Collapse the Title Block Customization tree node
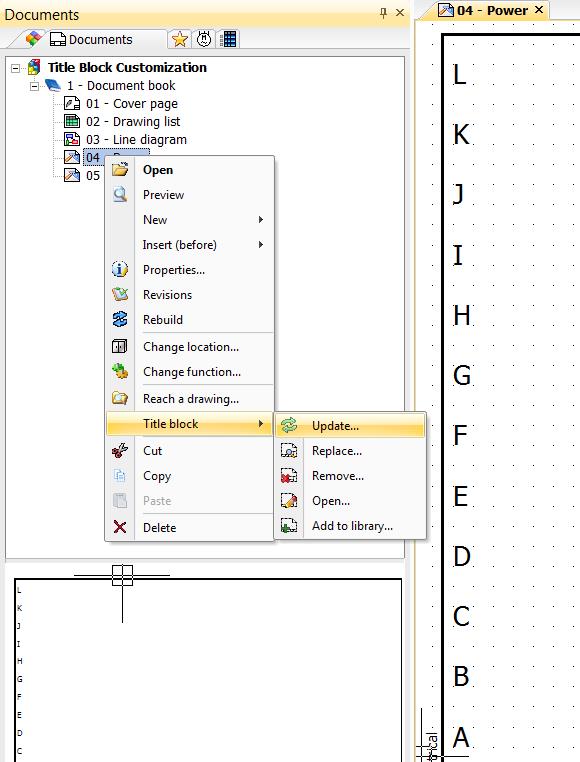580x762 pixels. pyautogui.click(x=16, y=68)
